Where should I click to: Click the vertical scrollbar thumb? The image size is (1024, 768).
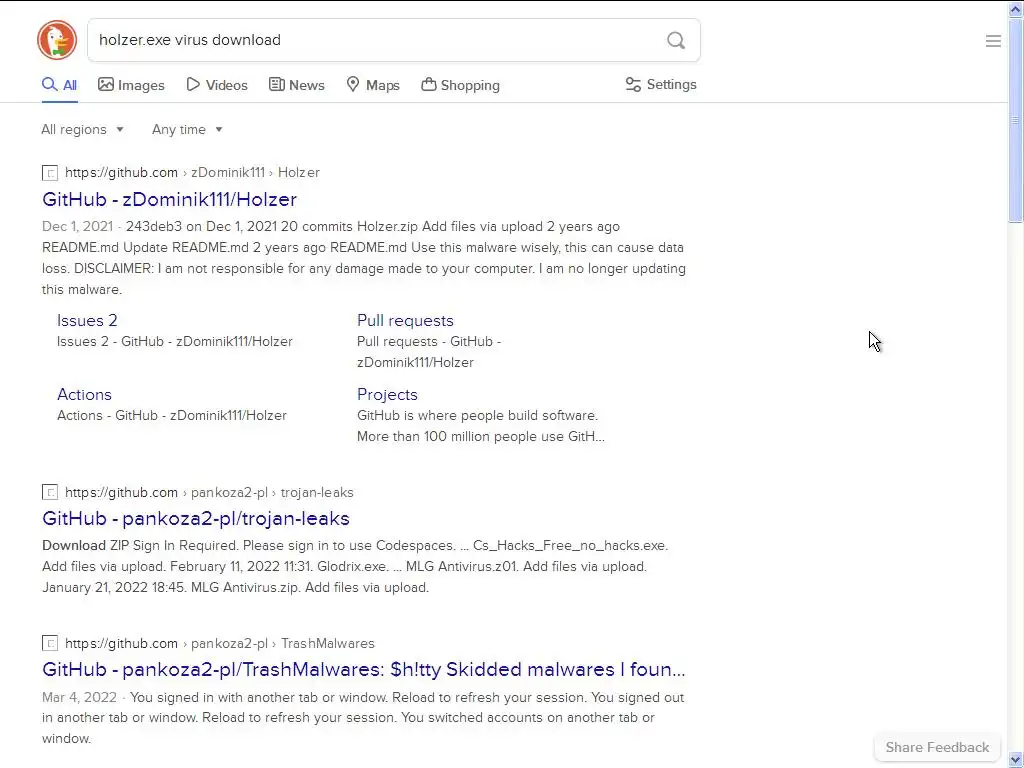[x=1016, y=121]
